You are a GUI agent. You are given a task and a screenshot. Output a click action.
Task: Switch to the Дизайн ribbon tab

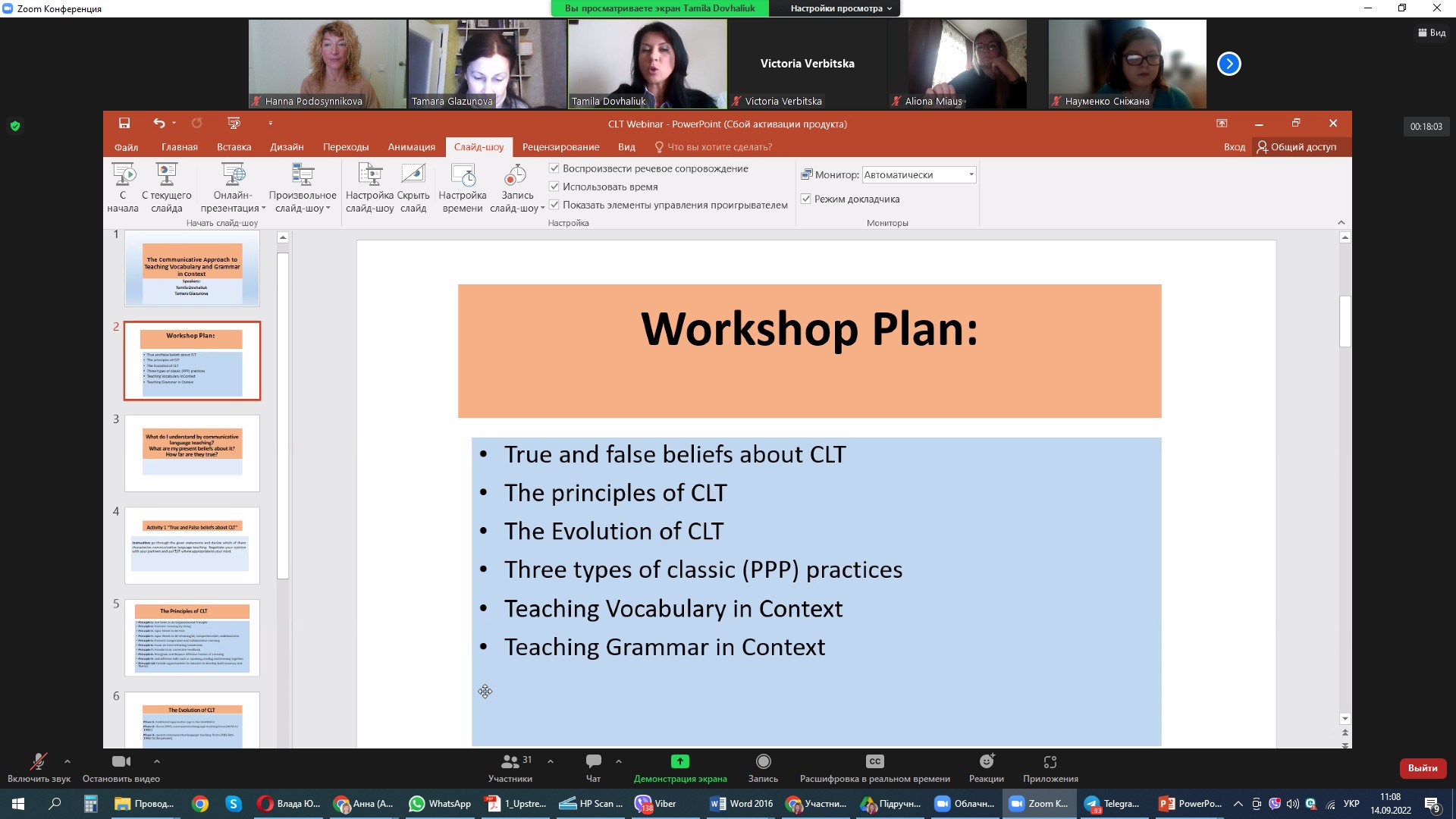point(287,147)
